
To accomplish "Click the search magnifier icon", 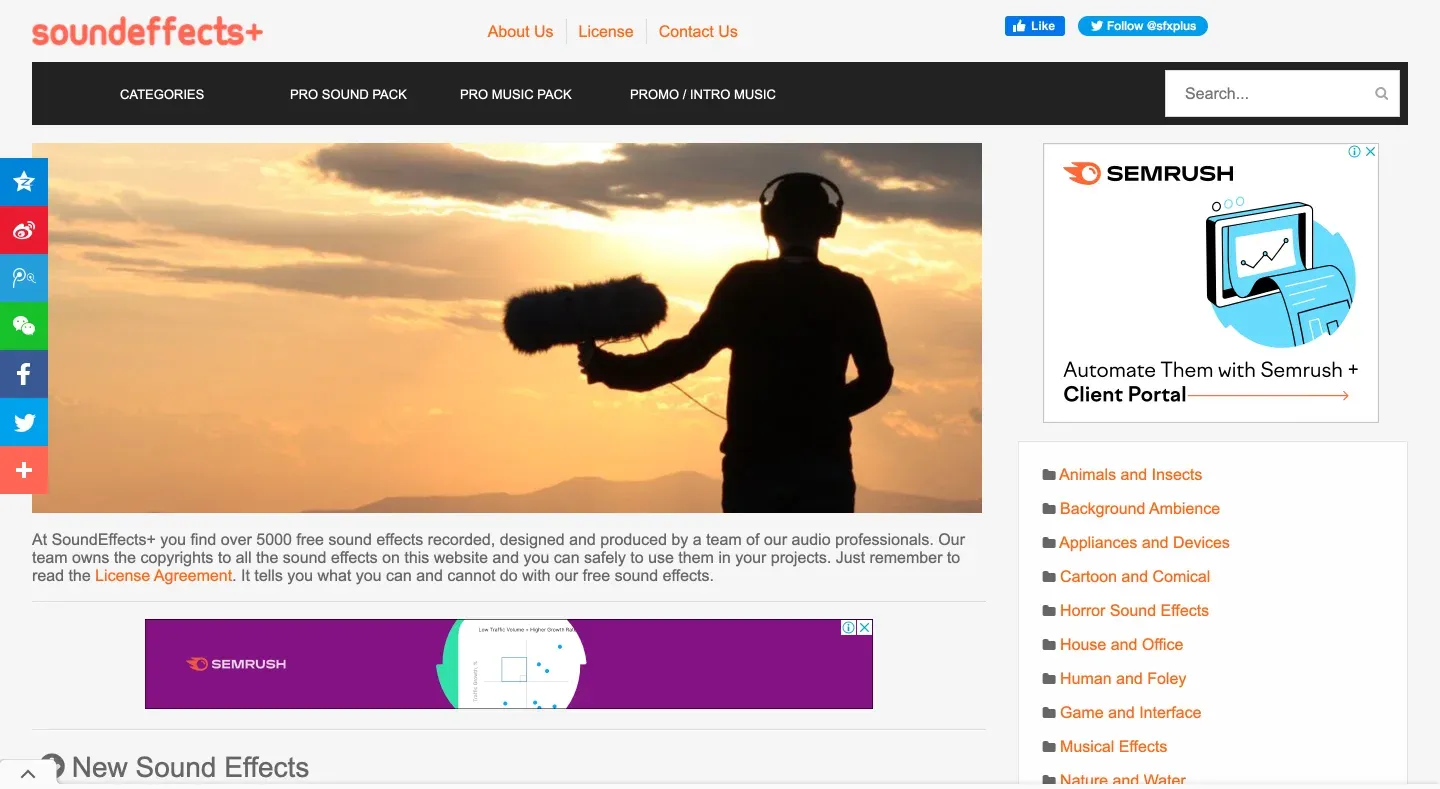I will pyautogui.click(x=1381, y=94).
